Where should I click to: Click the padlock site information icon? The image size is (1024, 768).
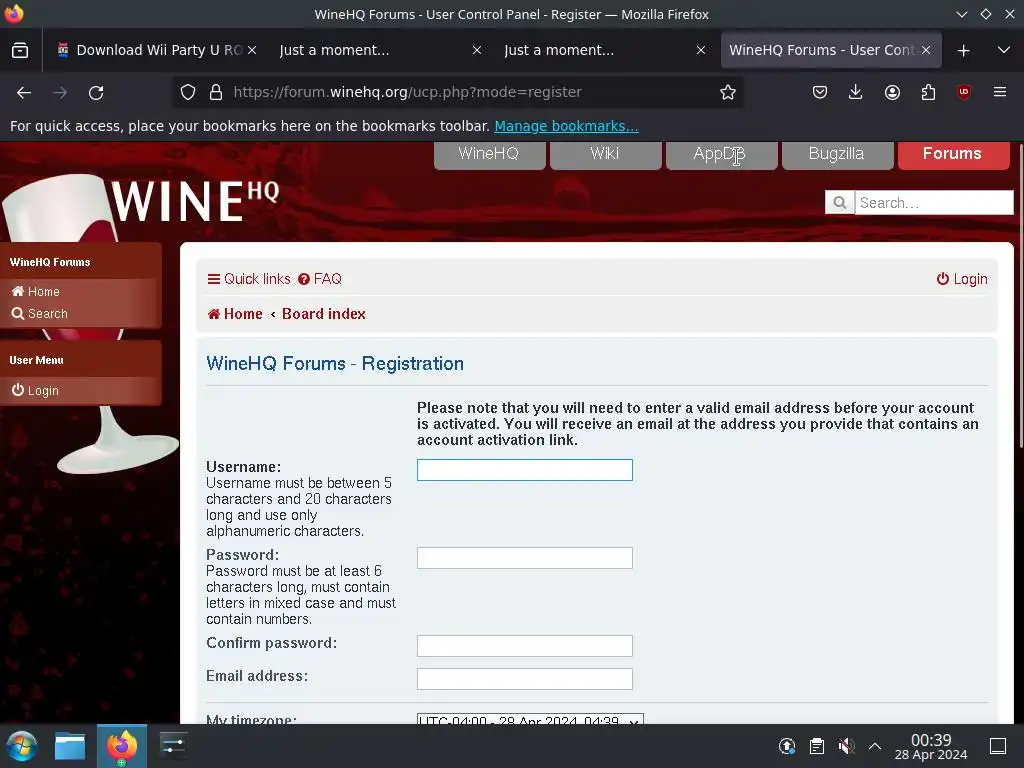coord(216,93)
